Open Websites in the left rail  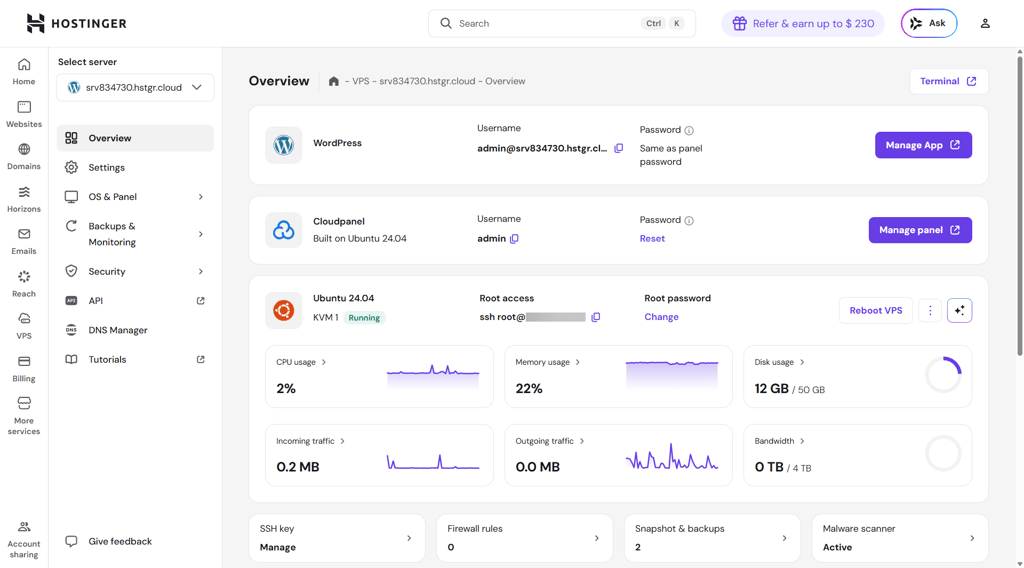pos(24,114)
